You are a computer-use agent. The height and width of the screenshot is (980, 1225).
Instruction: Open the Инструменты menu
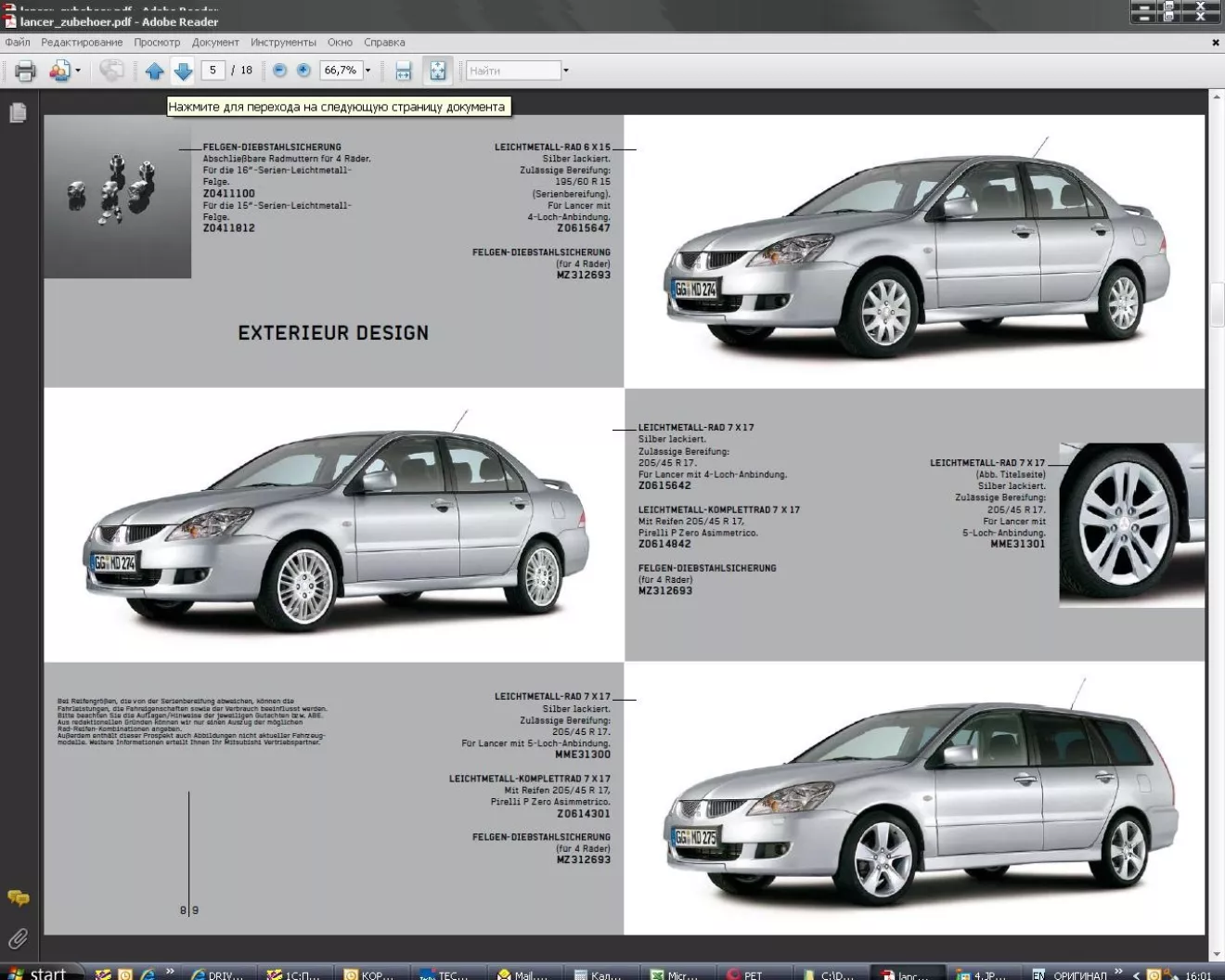coord(283,43)
